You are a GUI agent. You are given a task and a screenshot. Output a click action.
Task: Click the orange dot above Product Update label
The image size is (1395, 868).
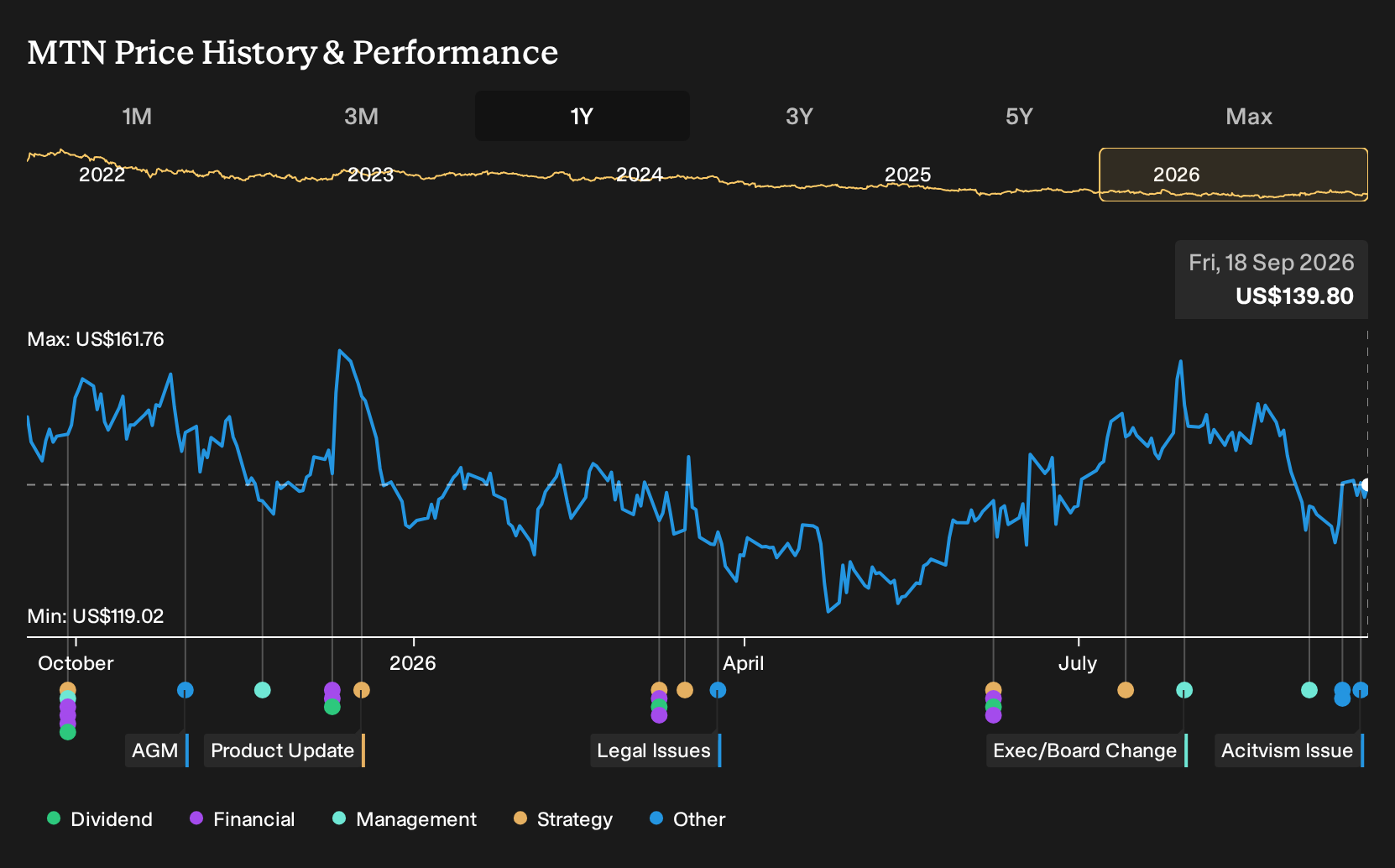[362, 690]
